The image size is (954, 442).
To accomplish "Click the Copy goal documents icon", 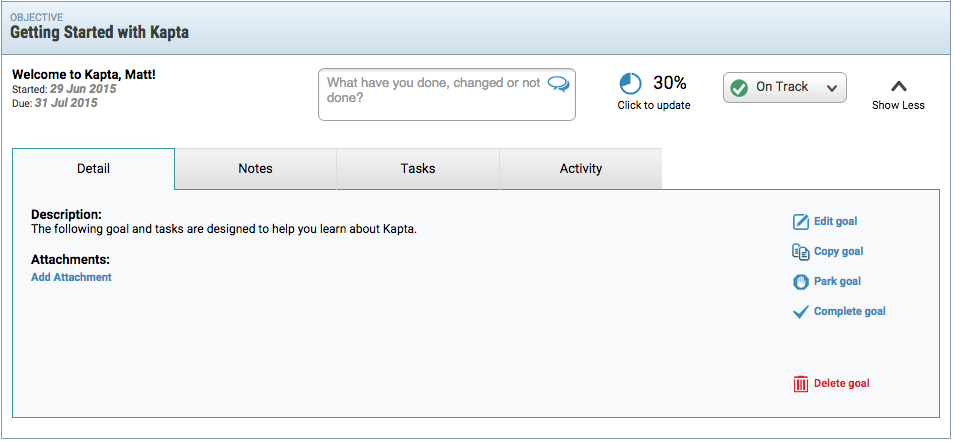I will pos(801,251).
